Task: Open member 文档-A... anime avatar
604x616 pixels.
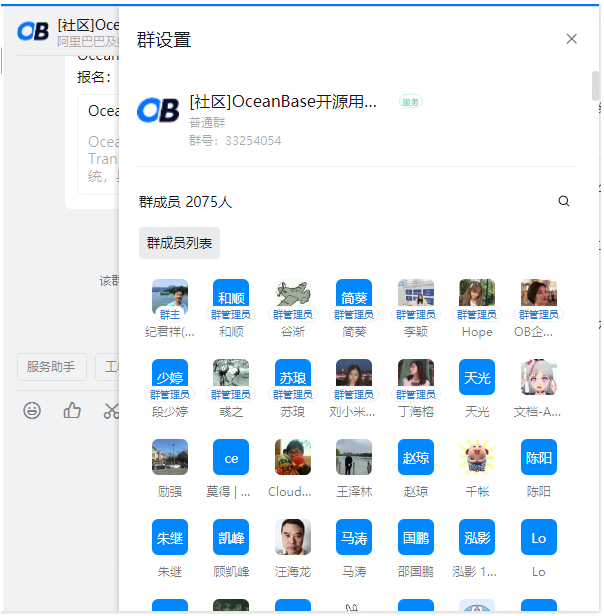Action: click(x=539, y=377)
